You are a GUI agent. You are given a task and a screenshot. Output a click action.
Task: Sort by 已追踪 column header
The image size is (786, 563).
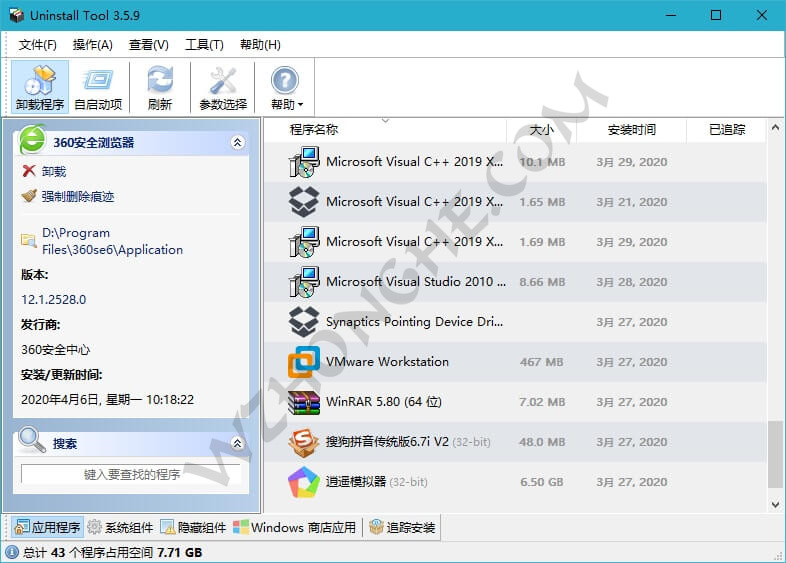tap(726, 130)
